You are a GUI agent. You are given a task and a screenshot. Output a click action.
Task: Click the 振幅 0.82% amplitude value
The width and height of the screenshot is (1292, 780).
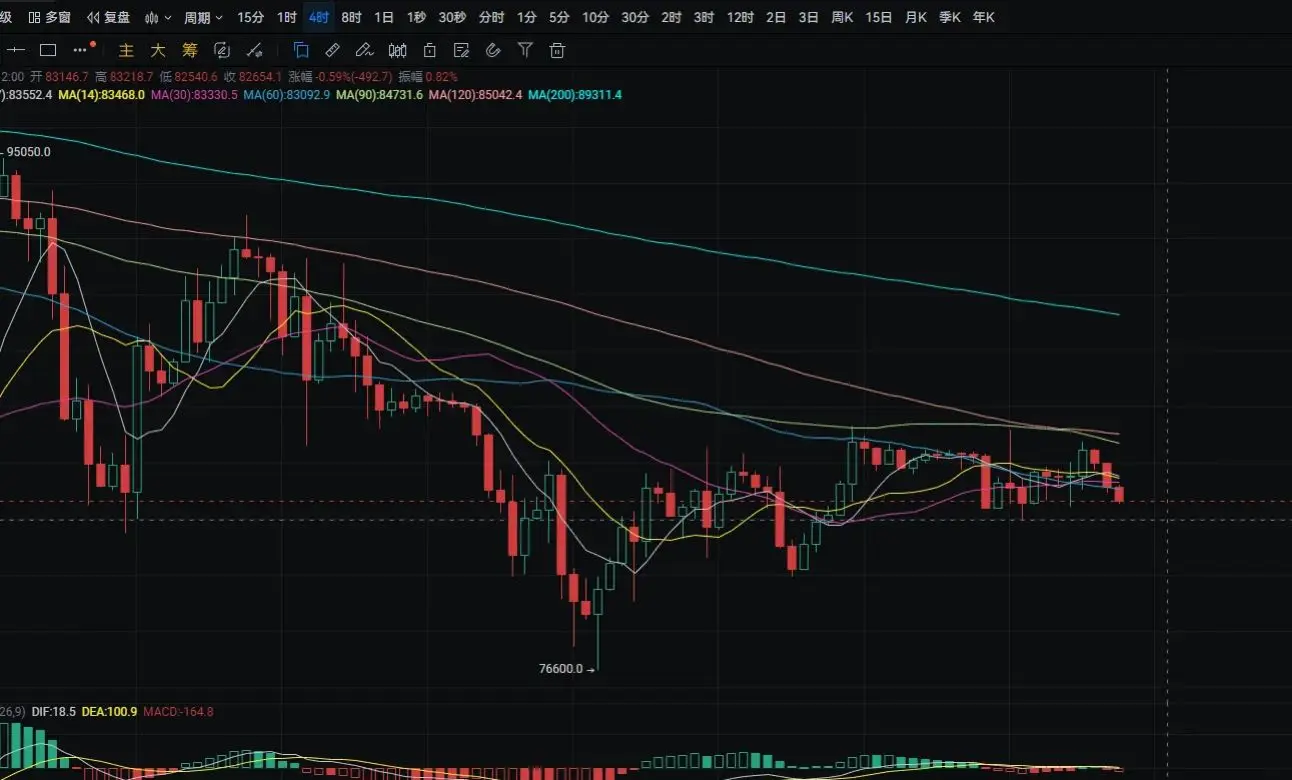tap(428, 77)
